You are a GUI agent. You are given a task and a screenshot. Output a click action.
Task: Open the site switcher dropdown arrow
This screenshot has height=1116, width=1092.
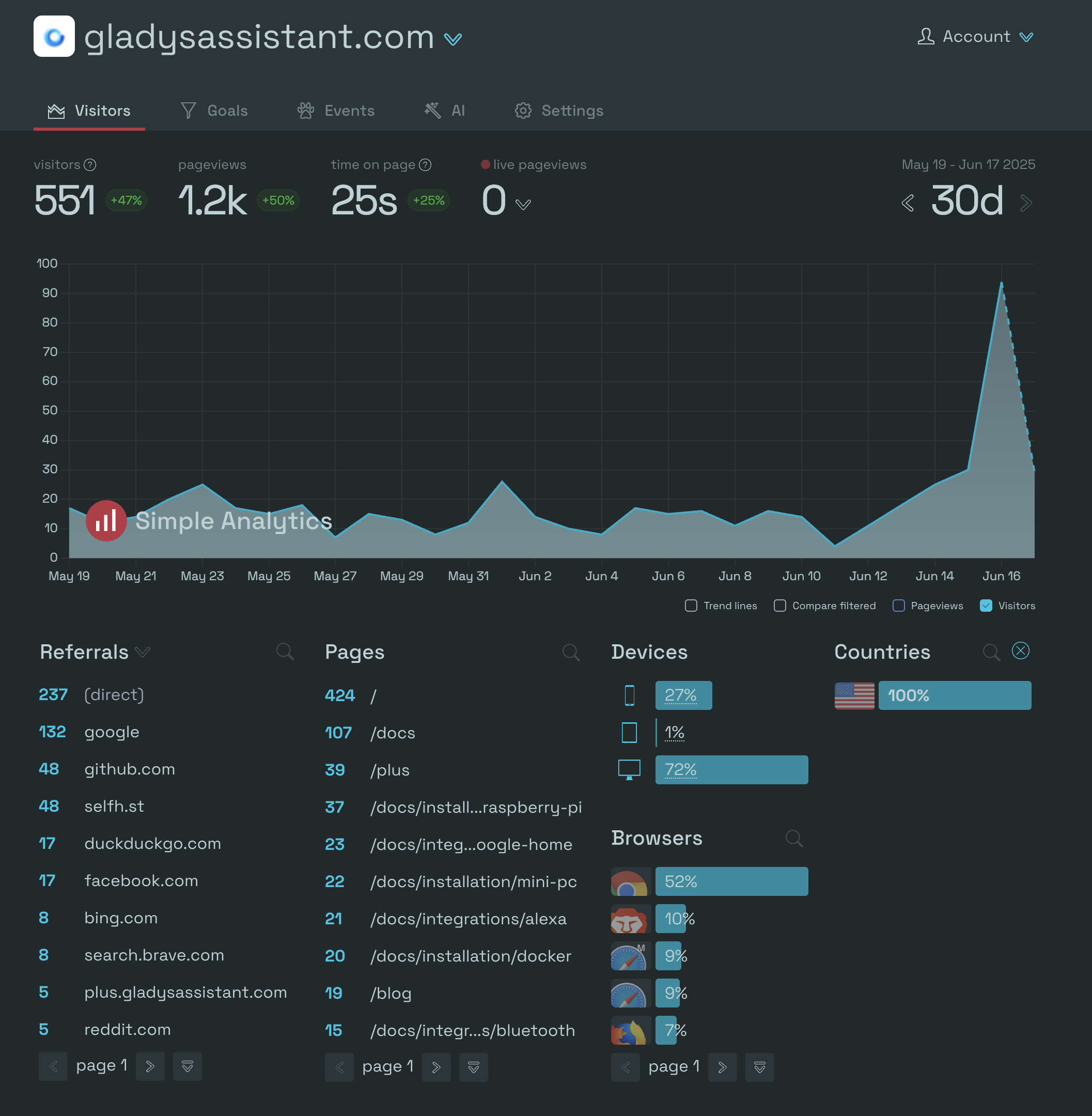tap(453, 39)
